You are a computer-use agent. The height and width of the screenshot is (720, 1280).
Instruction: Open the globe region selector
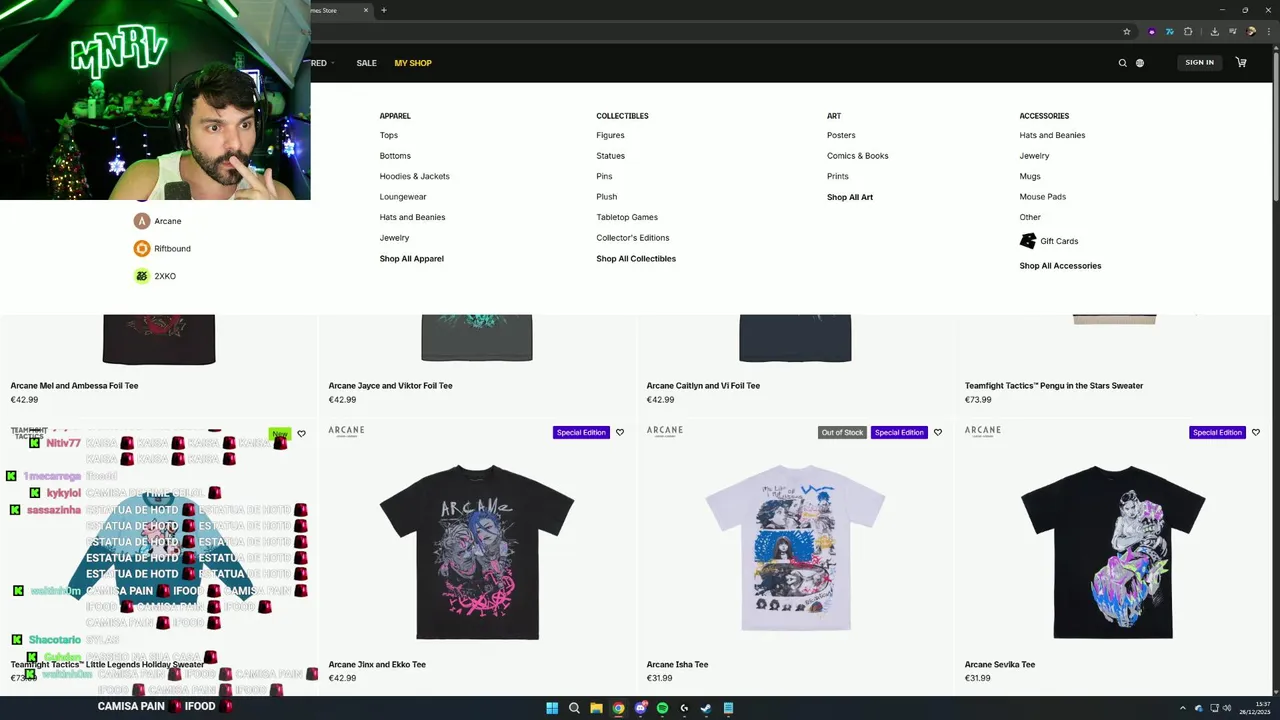pos(1140,63)
